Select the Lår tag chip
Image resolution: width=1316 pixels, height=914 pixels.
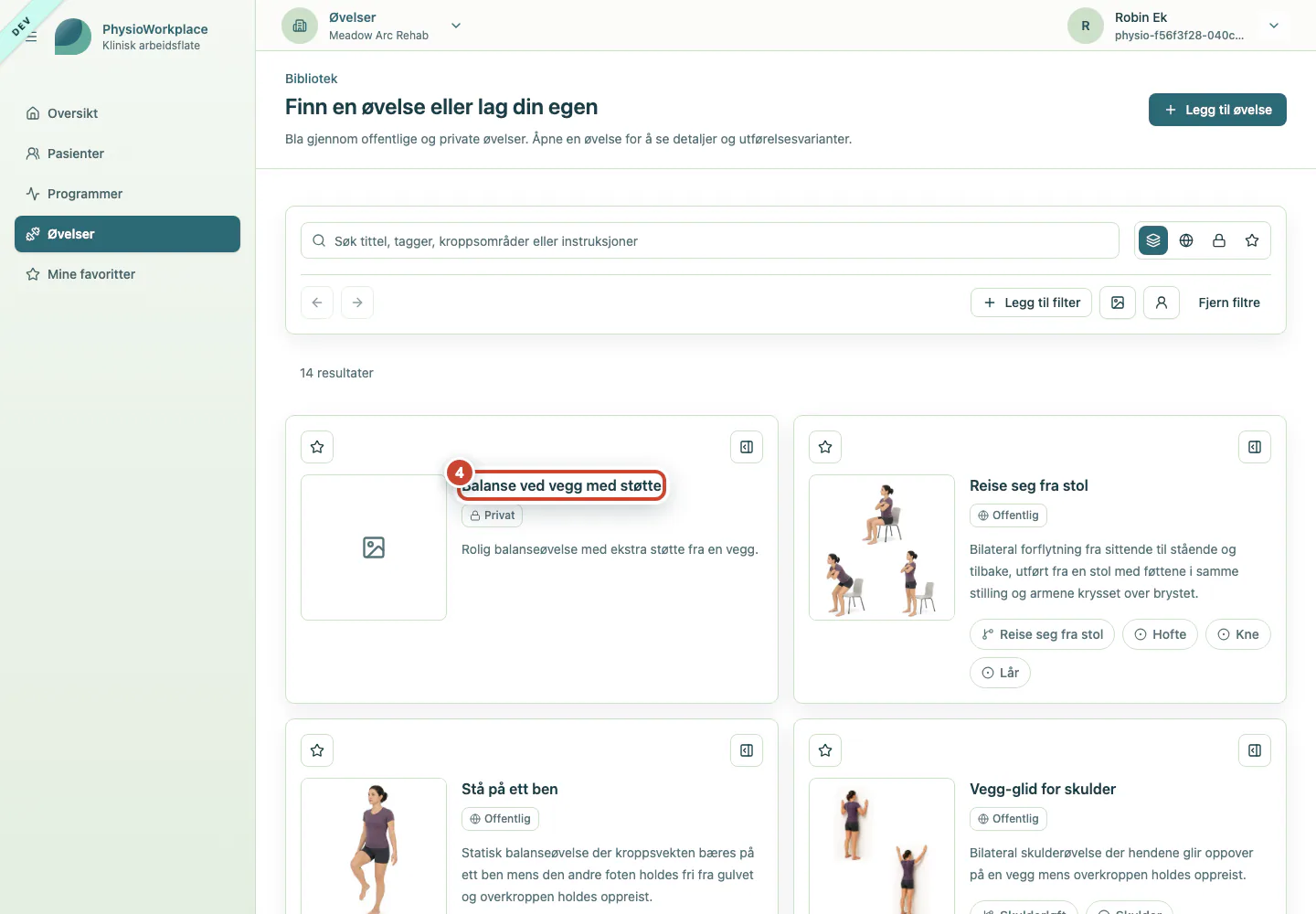(x=1000, y=673)
